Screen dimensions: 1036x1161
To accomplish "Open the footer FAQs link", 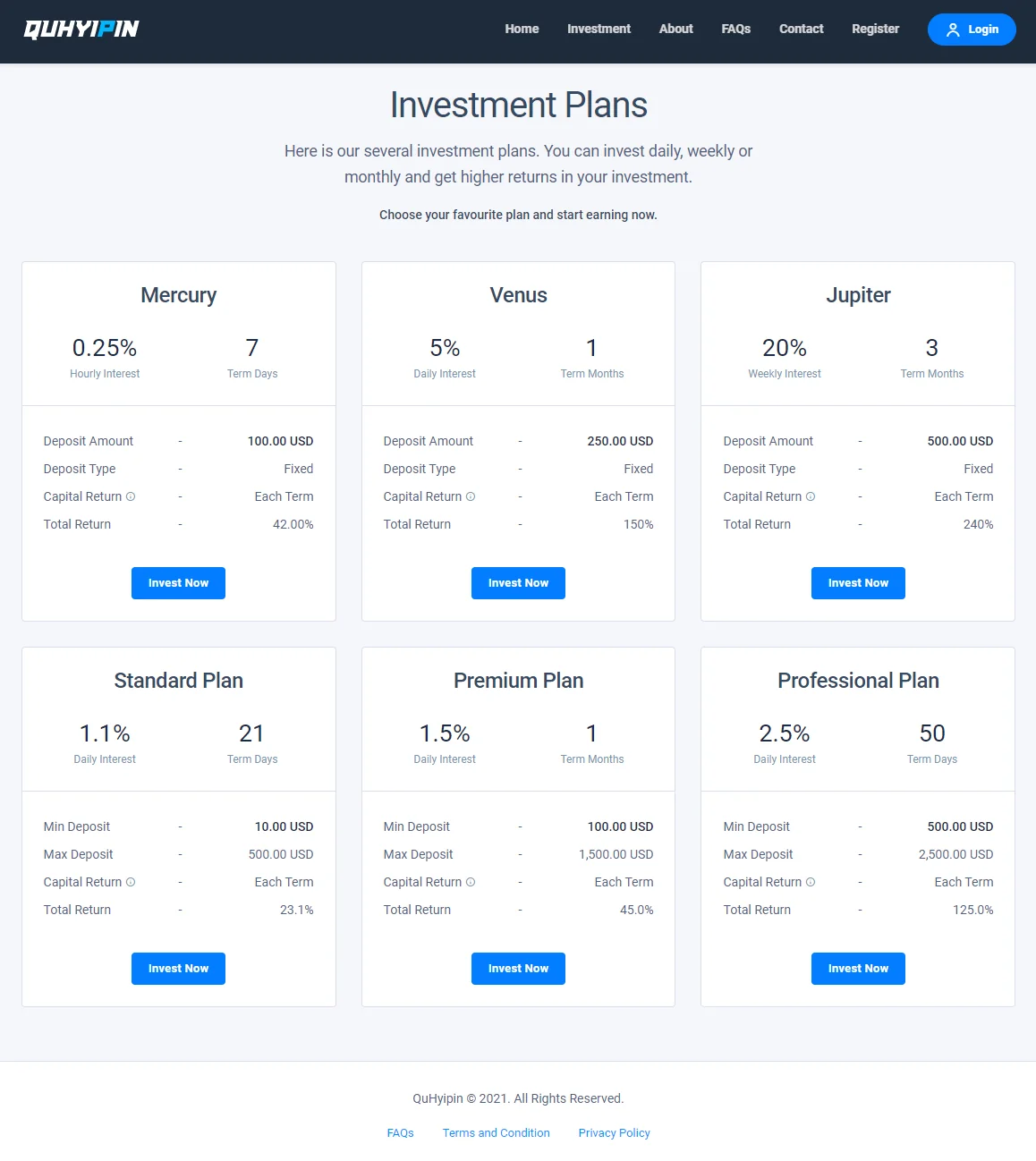I will (x=400, y=1133).
